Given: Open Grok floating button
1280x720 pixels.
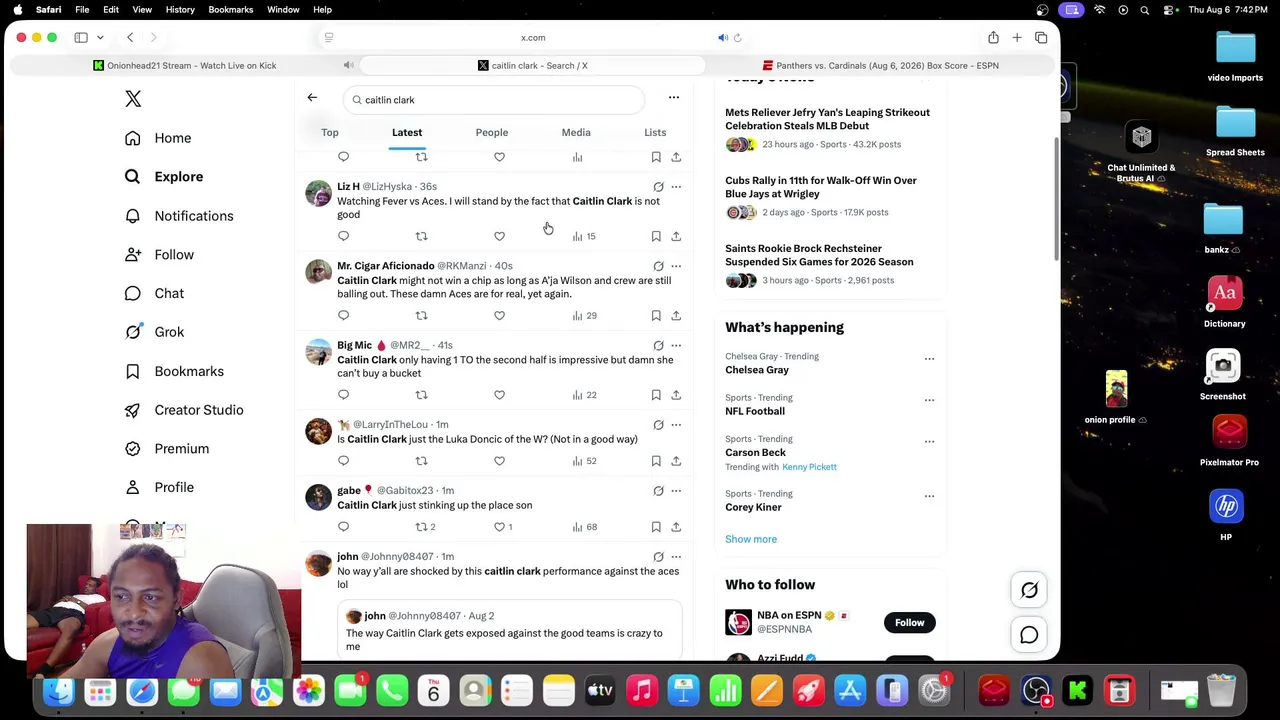Looking at the screenshot, I should pyautogui.click(x=1029, y=590).
